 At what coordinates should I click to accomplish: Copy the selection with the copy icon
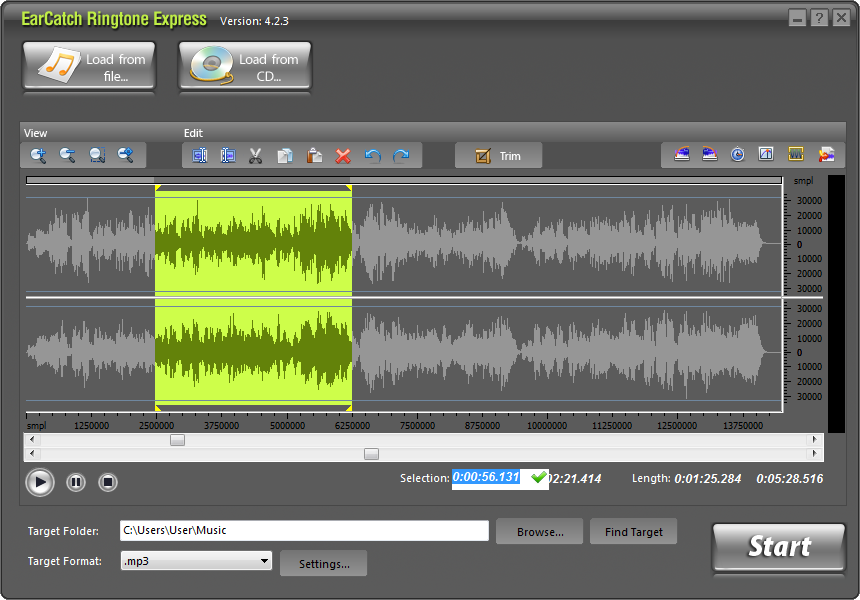[x=285, y=156]
